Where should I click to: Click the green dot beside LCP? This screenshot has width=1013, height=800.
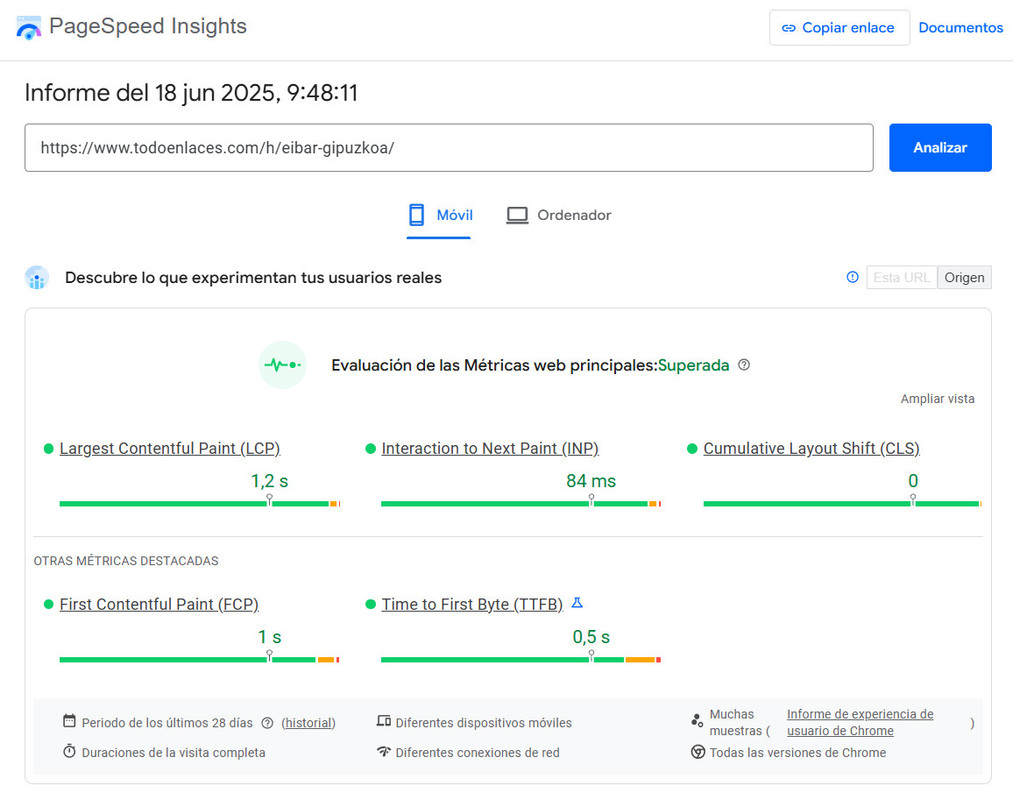(48, 449)
